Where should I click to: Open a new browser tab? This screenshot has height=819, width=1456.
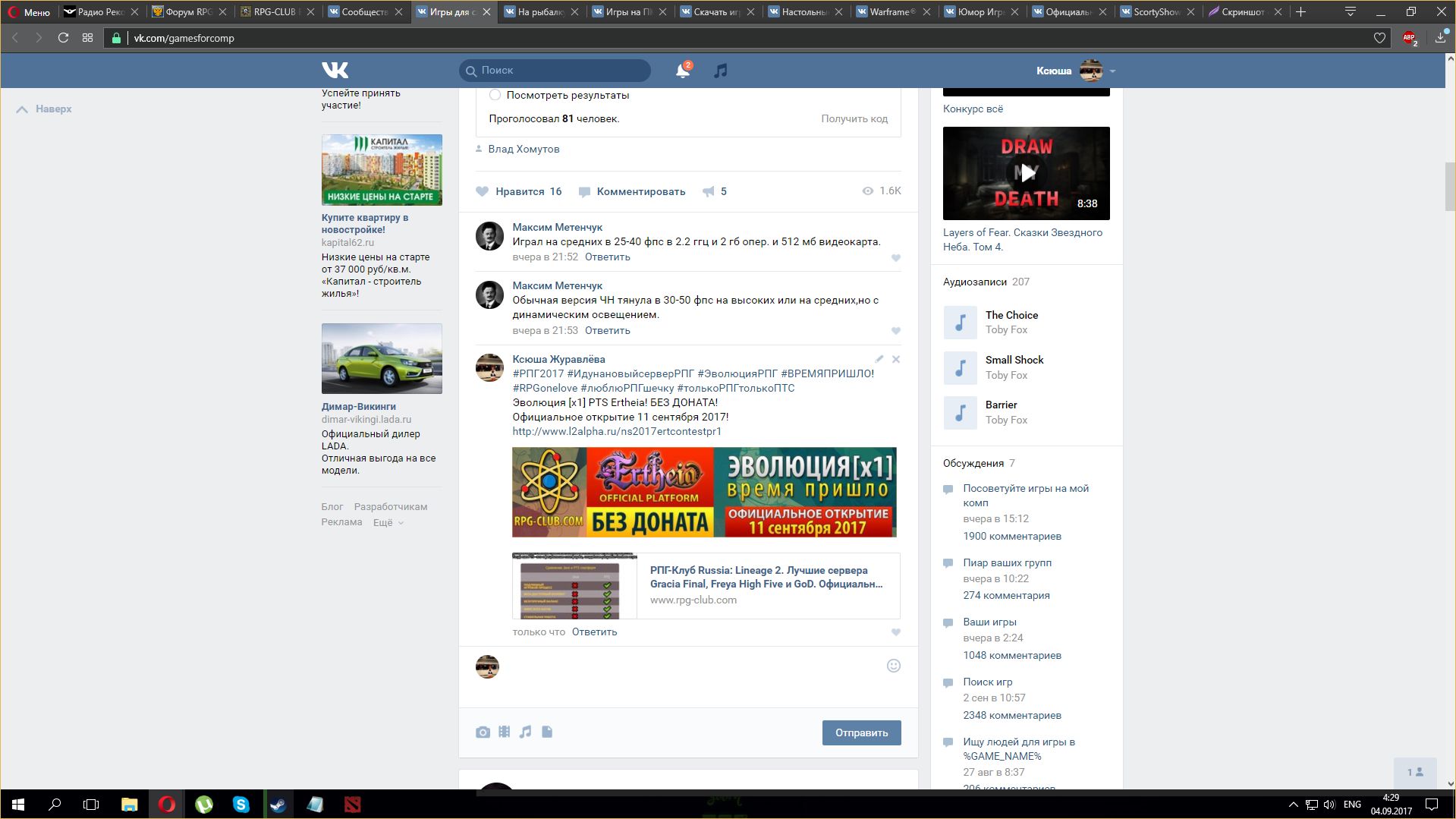(x=1300, y=11)
